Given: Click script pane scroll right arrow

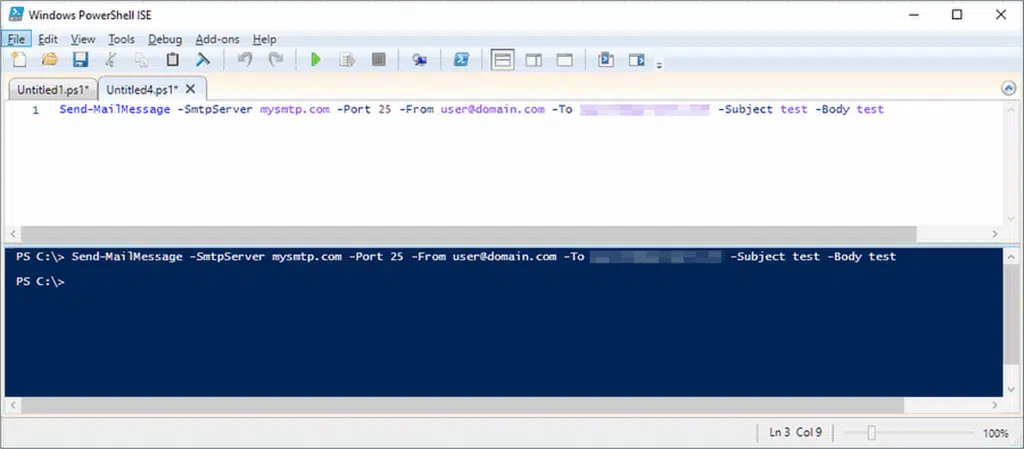Looking at the screenshot, I should pos(995,234).
